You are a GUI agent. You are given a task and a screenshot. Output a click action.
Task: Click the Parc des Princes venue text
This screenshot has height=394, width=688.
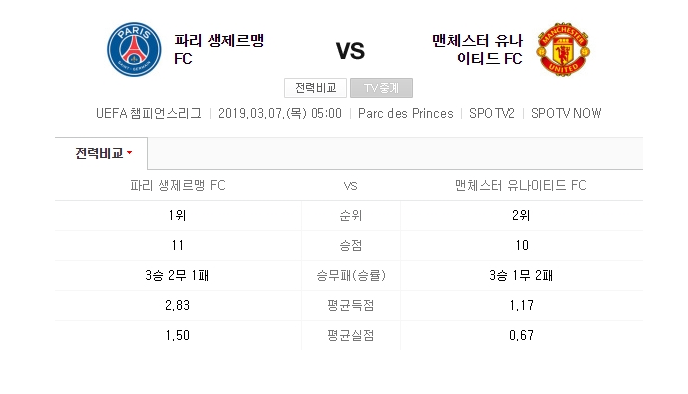[x=405, y=114]
